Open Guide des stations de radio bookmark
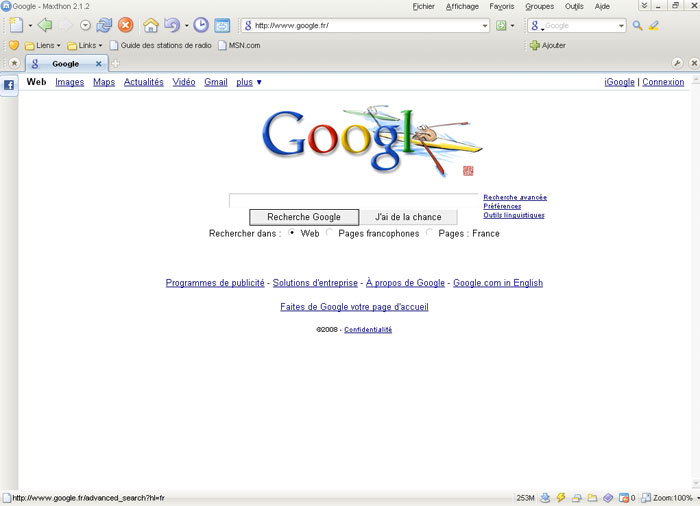 161,46
